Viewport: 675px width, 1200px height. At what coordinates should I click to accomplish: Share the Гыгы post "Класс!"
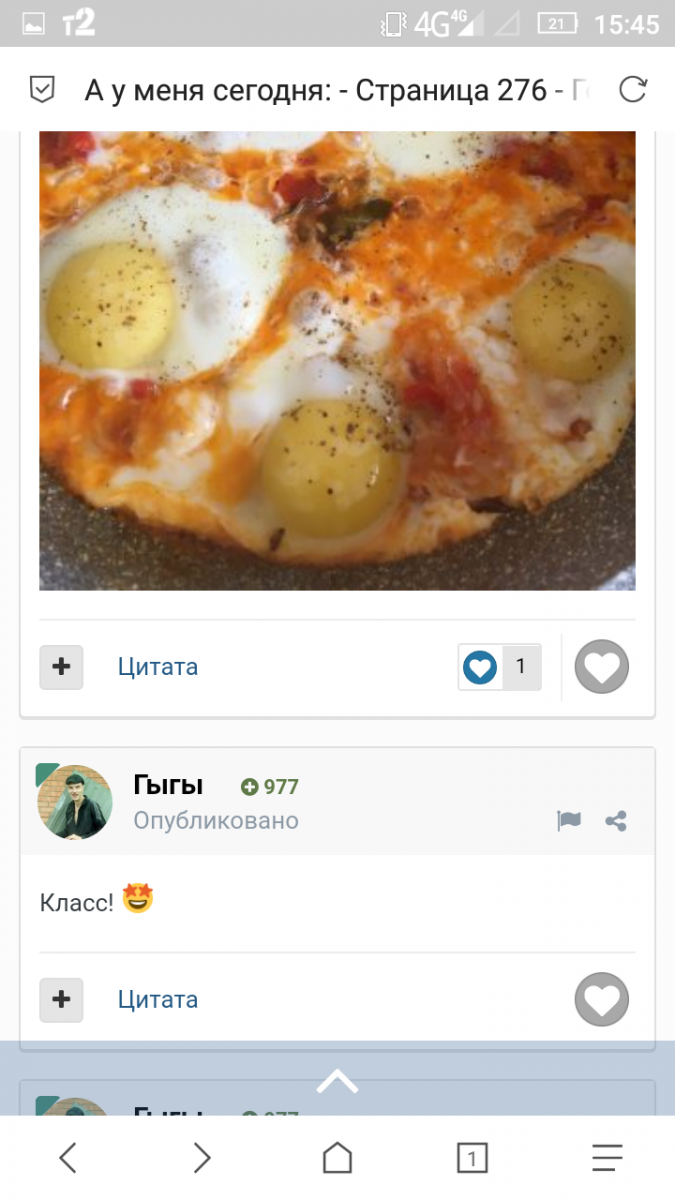[x=616, y=821]
